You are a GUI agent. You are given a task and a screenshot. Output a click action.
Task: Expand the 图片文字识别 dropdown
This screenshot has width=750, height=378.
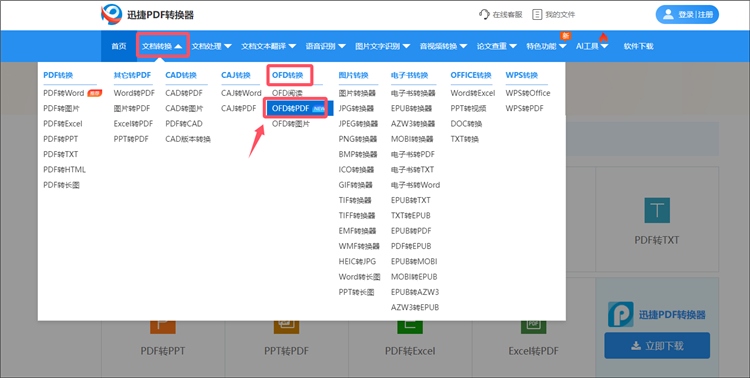pos(382,46)
